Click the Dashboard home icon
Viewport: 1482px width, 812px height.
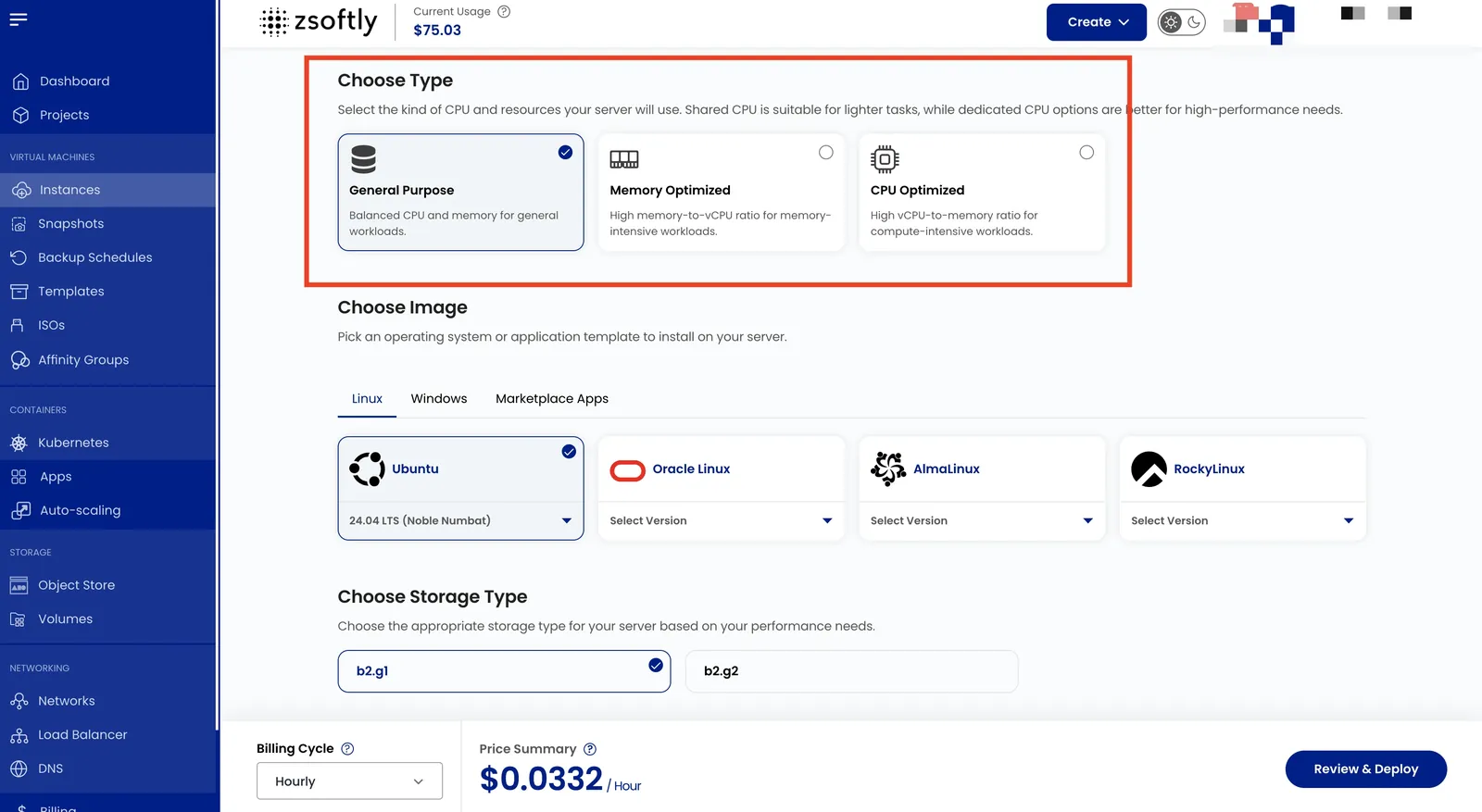click(20, 81)
